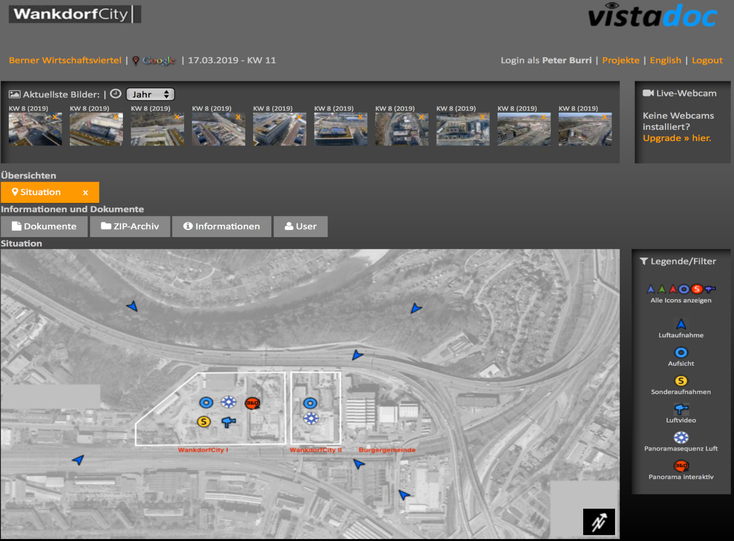Viewport: 734px width, 541px height.
Task: Open the Google maps link
Action: [154, 60]
